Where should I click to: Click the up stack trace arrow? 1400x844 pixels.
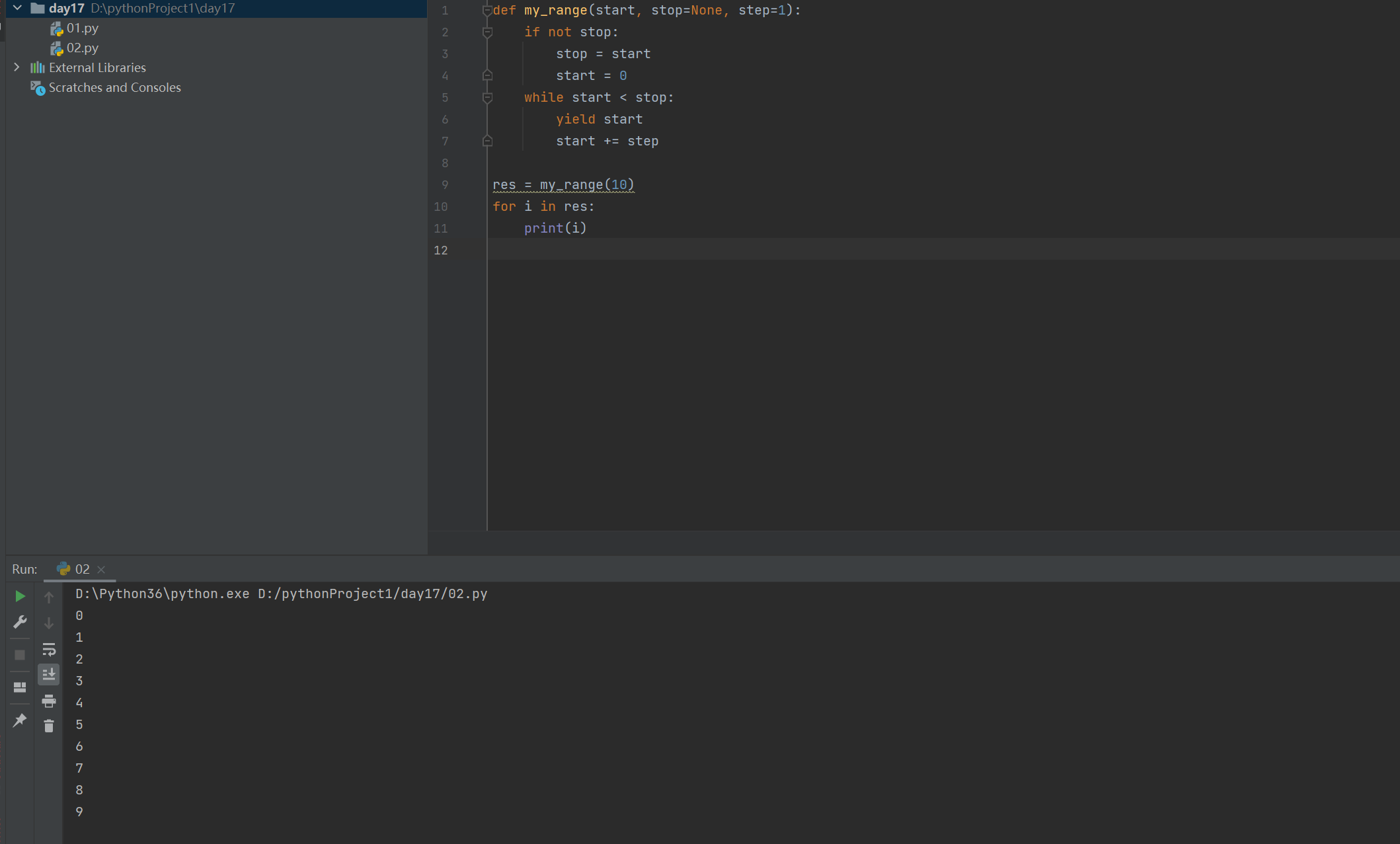pyautogui.click(x=49, y=597)
